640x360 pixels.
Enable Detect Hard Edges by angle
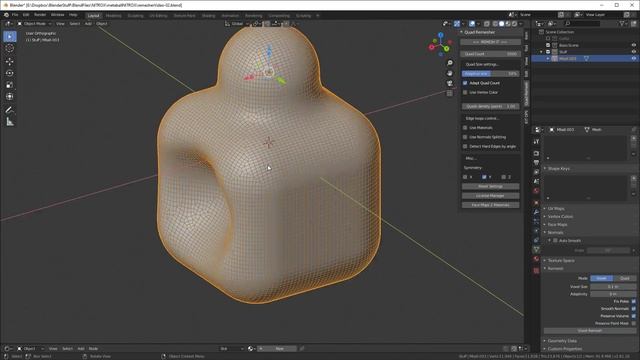pyautogui.click(x=465, y=146)
